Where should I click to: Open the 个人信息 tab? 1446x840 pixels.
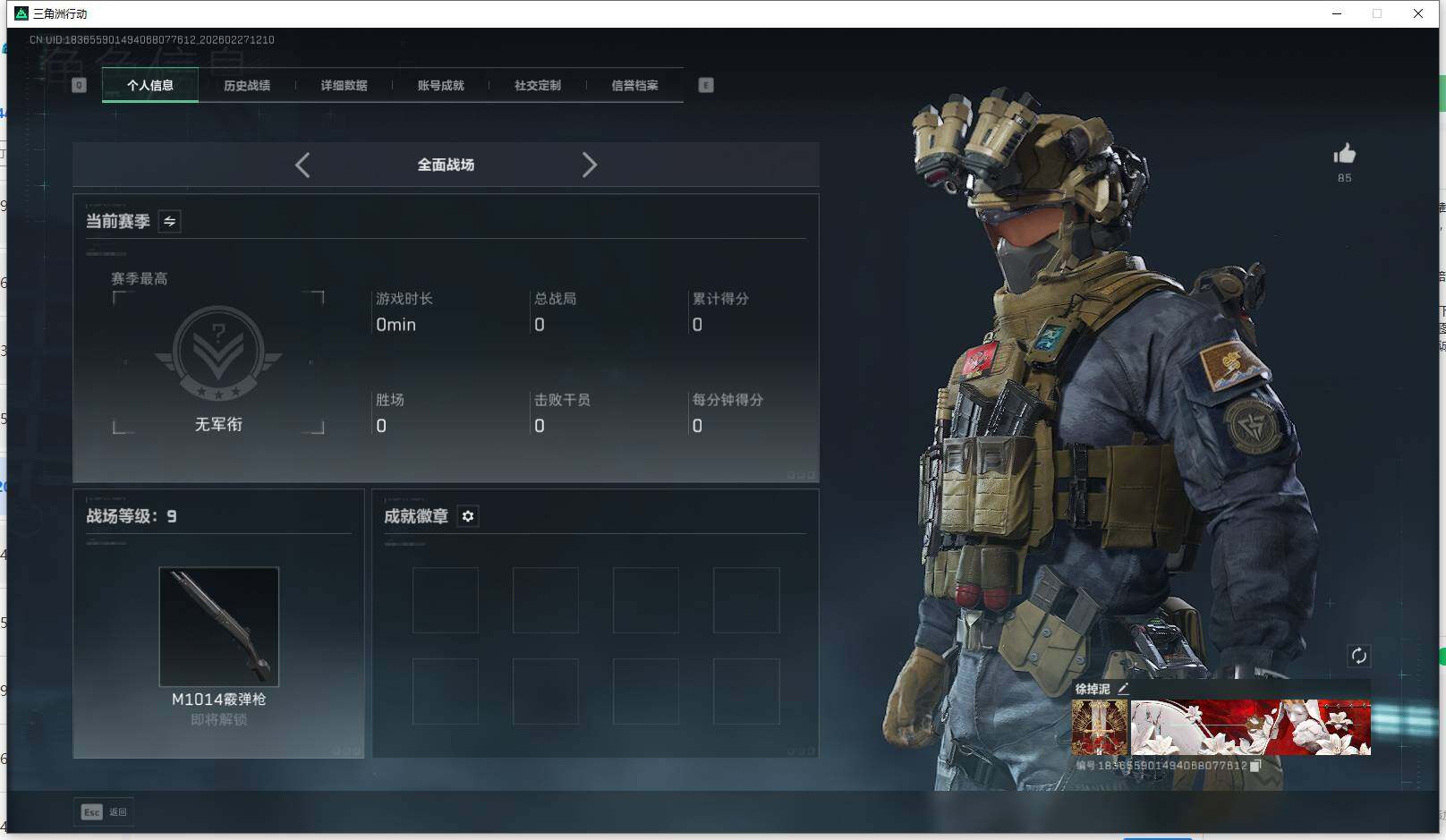(150, 86)
